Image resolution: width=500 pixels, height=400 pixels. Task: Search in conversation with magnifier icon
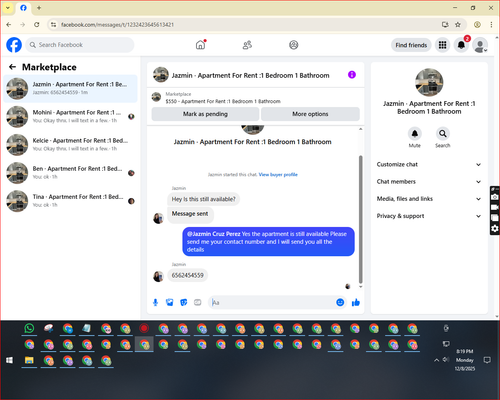point(443,134)
